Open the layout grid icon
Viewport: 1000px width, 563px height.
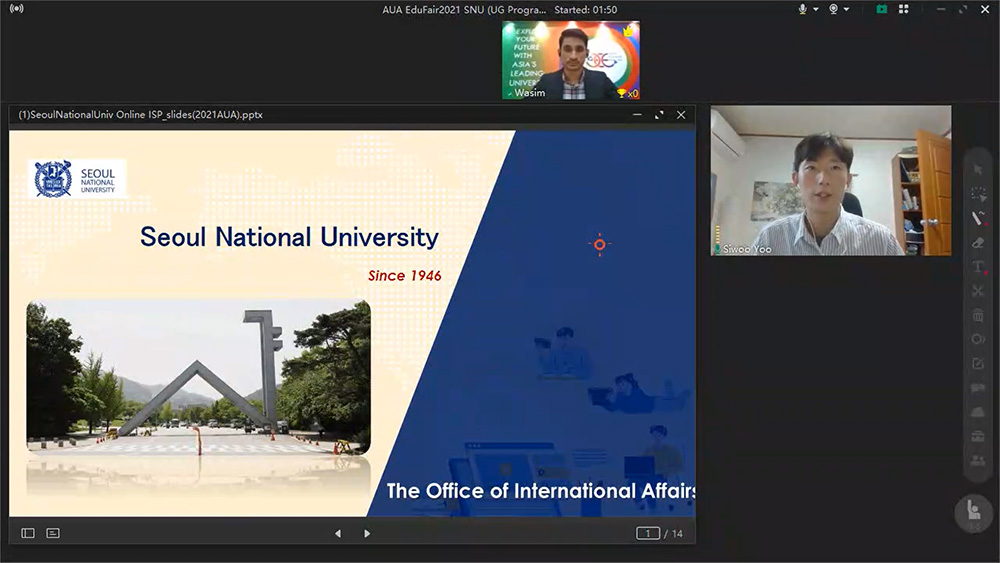pos(904,9)
